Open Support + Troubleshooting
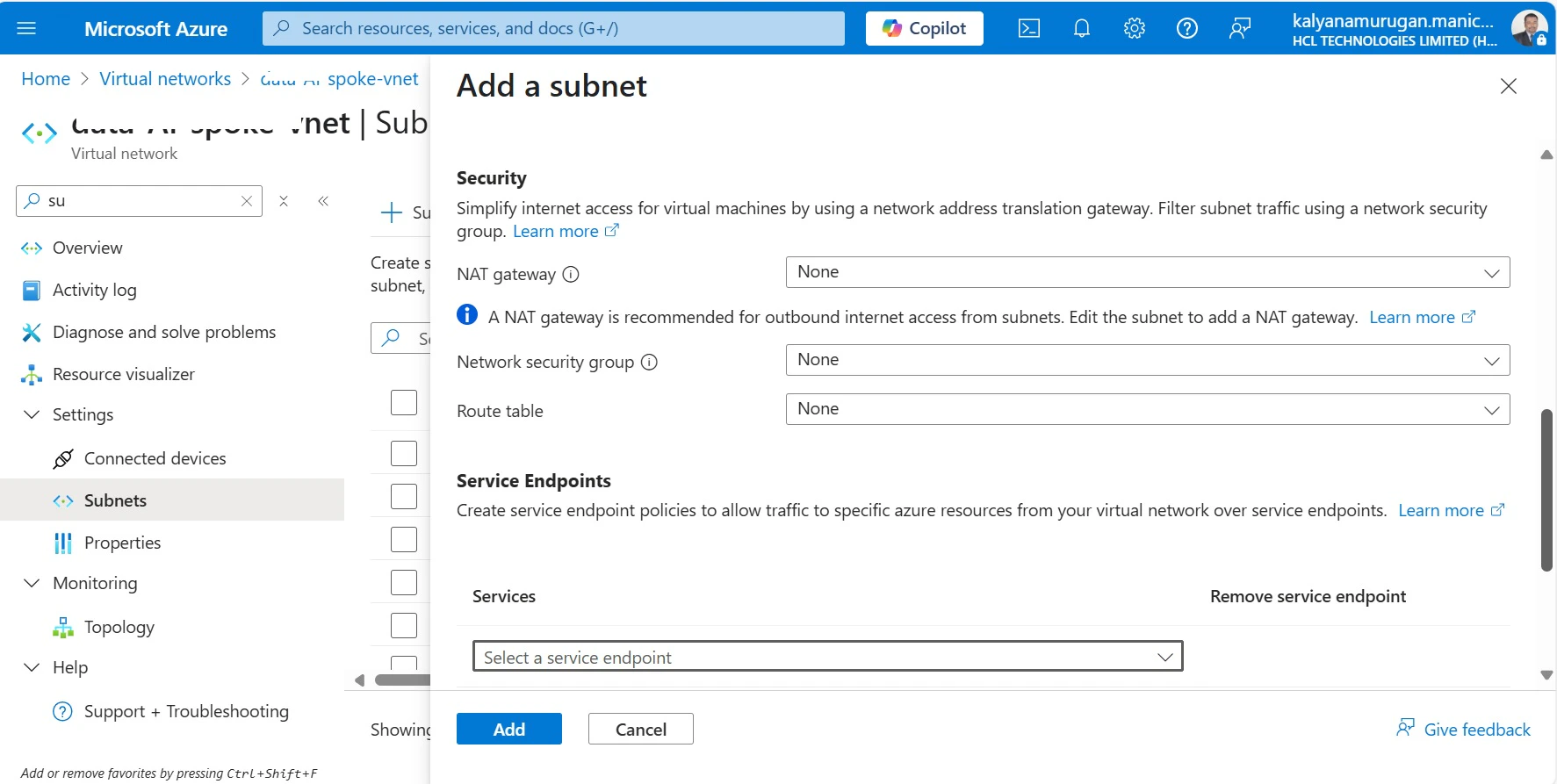The image size is (1557, 784). [x=186, y=711]
